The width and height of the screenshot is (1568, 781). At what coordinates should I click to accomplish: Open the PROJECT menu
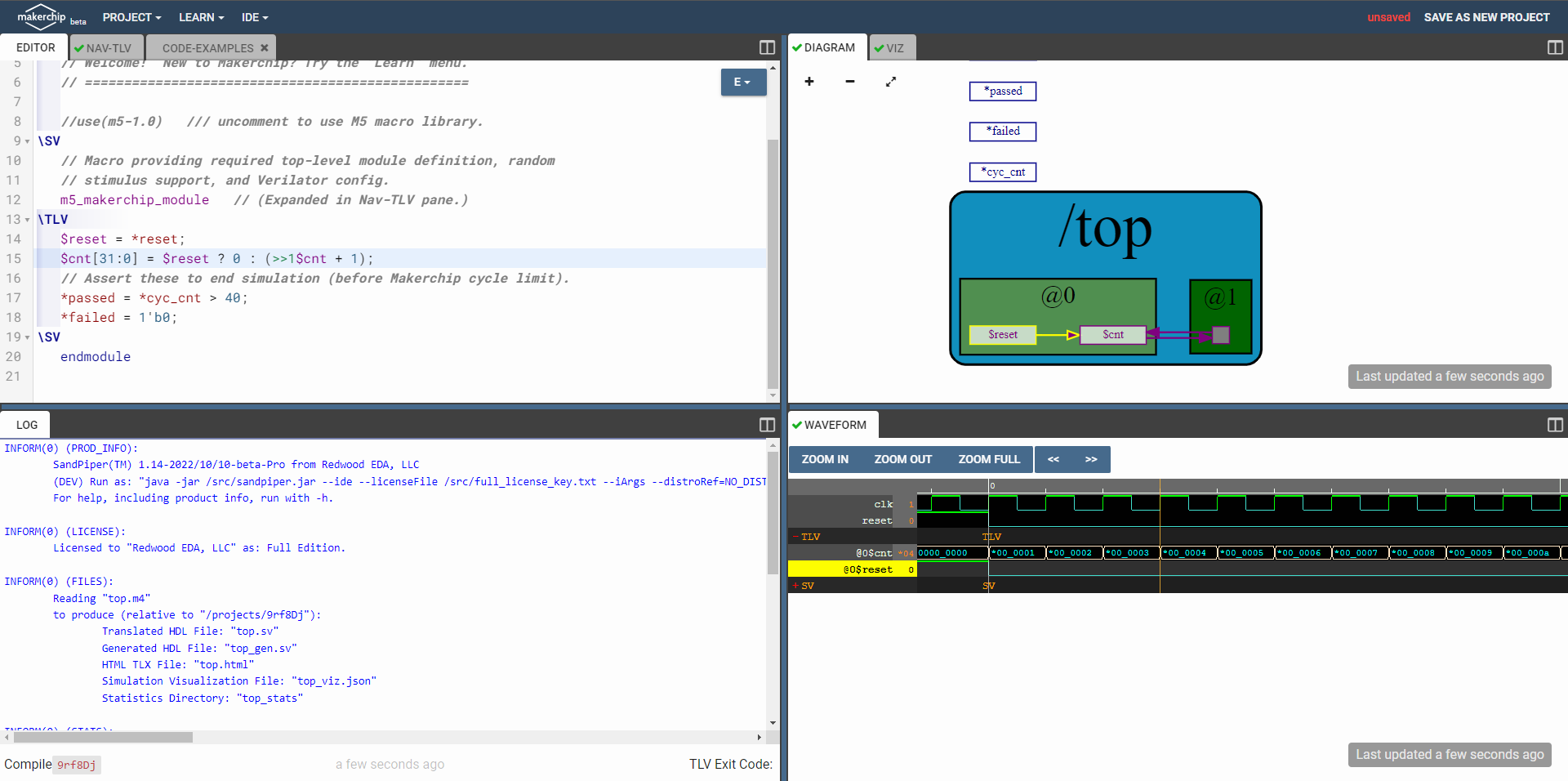tap(131, 16)
